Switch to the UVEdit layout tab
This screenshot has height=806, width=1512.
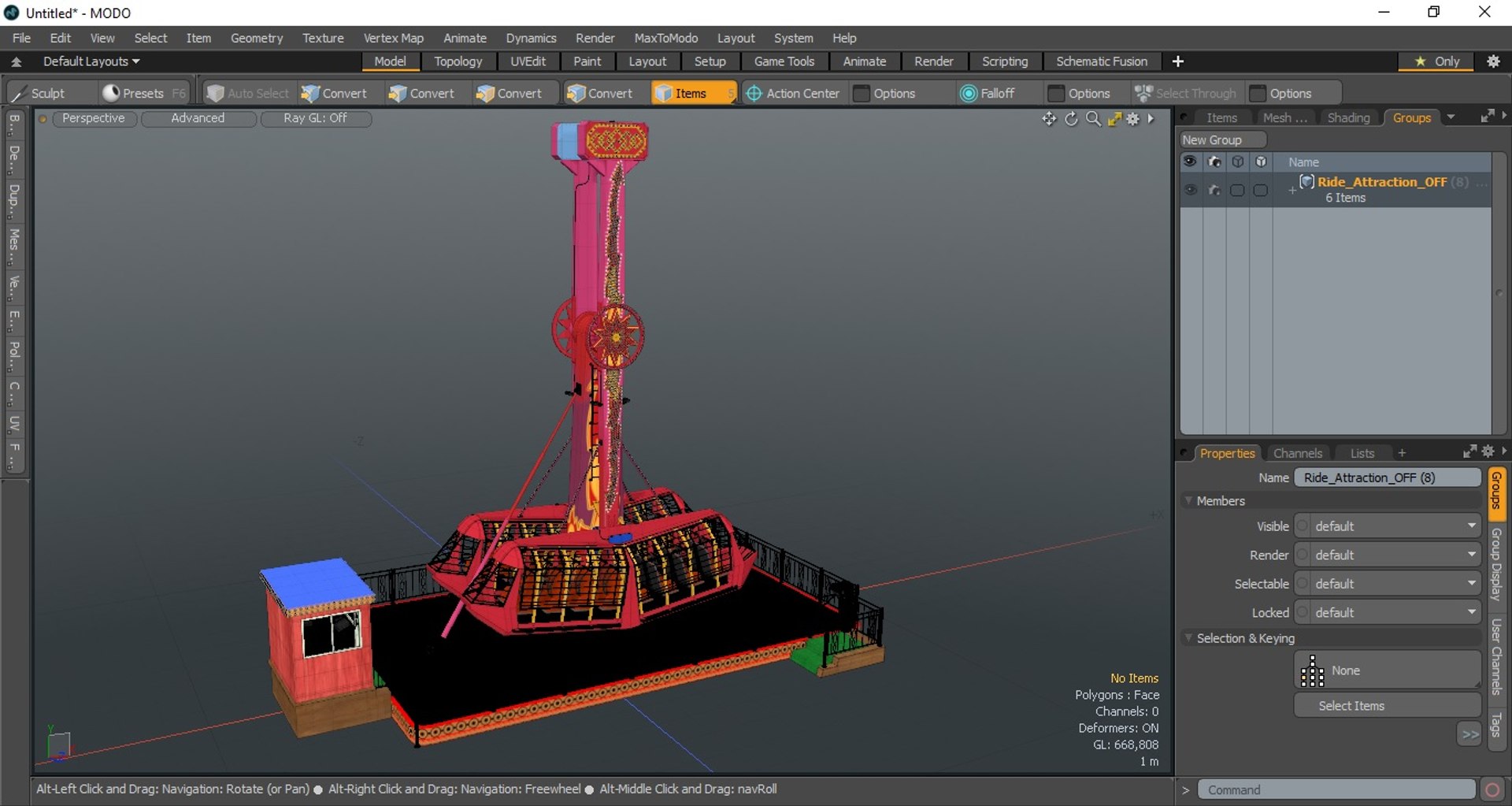point(528,61)
